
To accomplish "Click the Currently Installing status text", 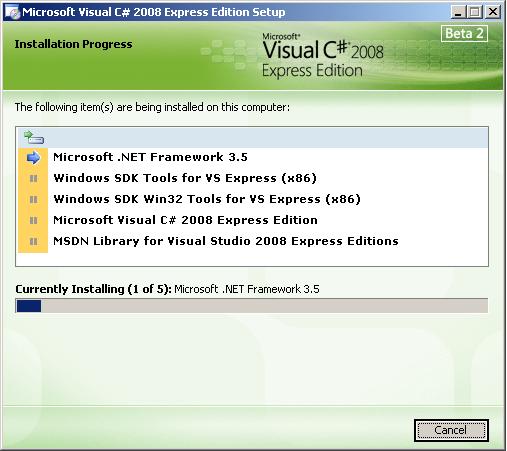I will [x=167, y=289].
